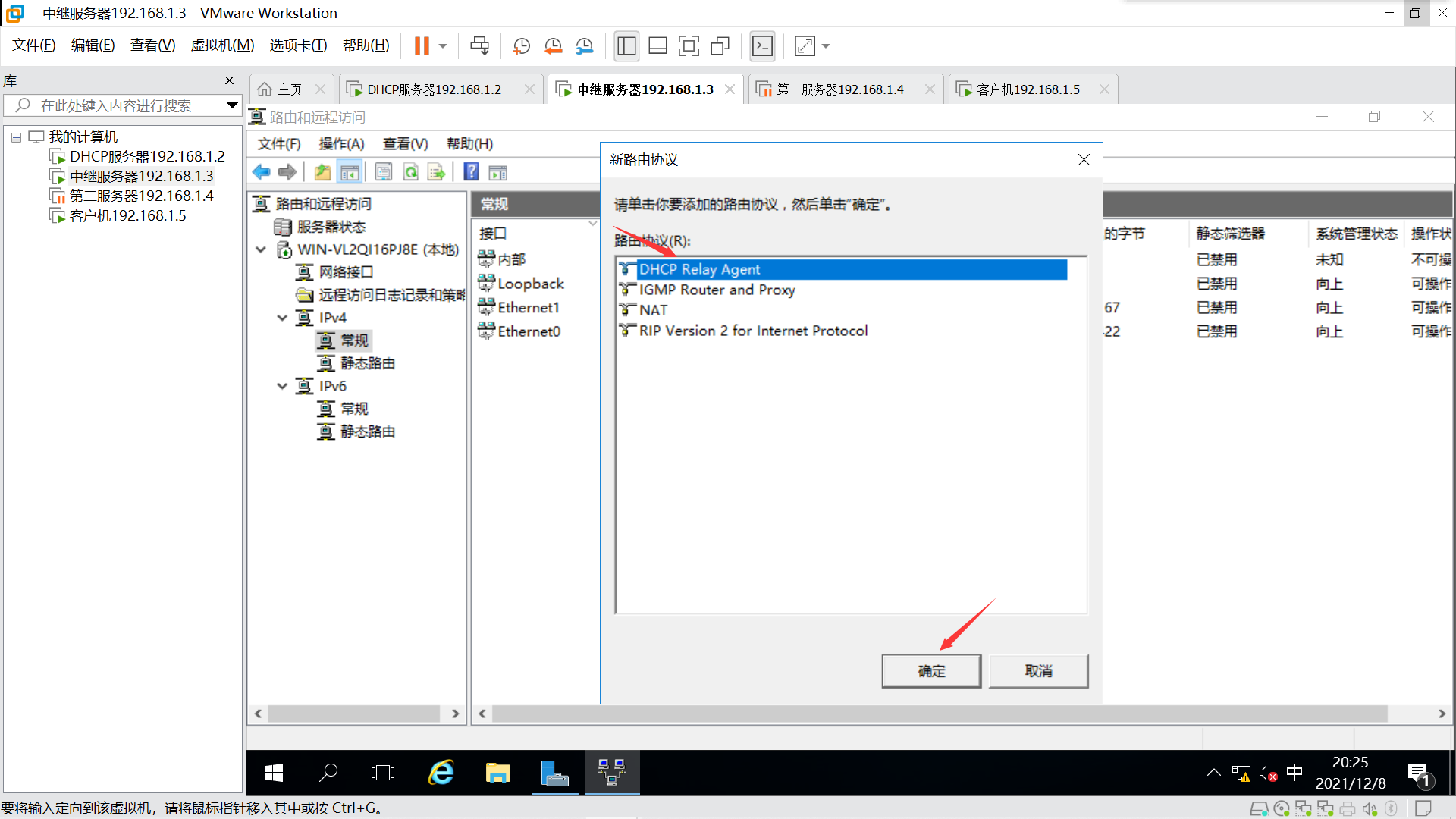Collapse the WIN-VL2QI16PJ8E server node
This screenshot has width=1456, height=819.
coord(261,249)
